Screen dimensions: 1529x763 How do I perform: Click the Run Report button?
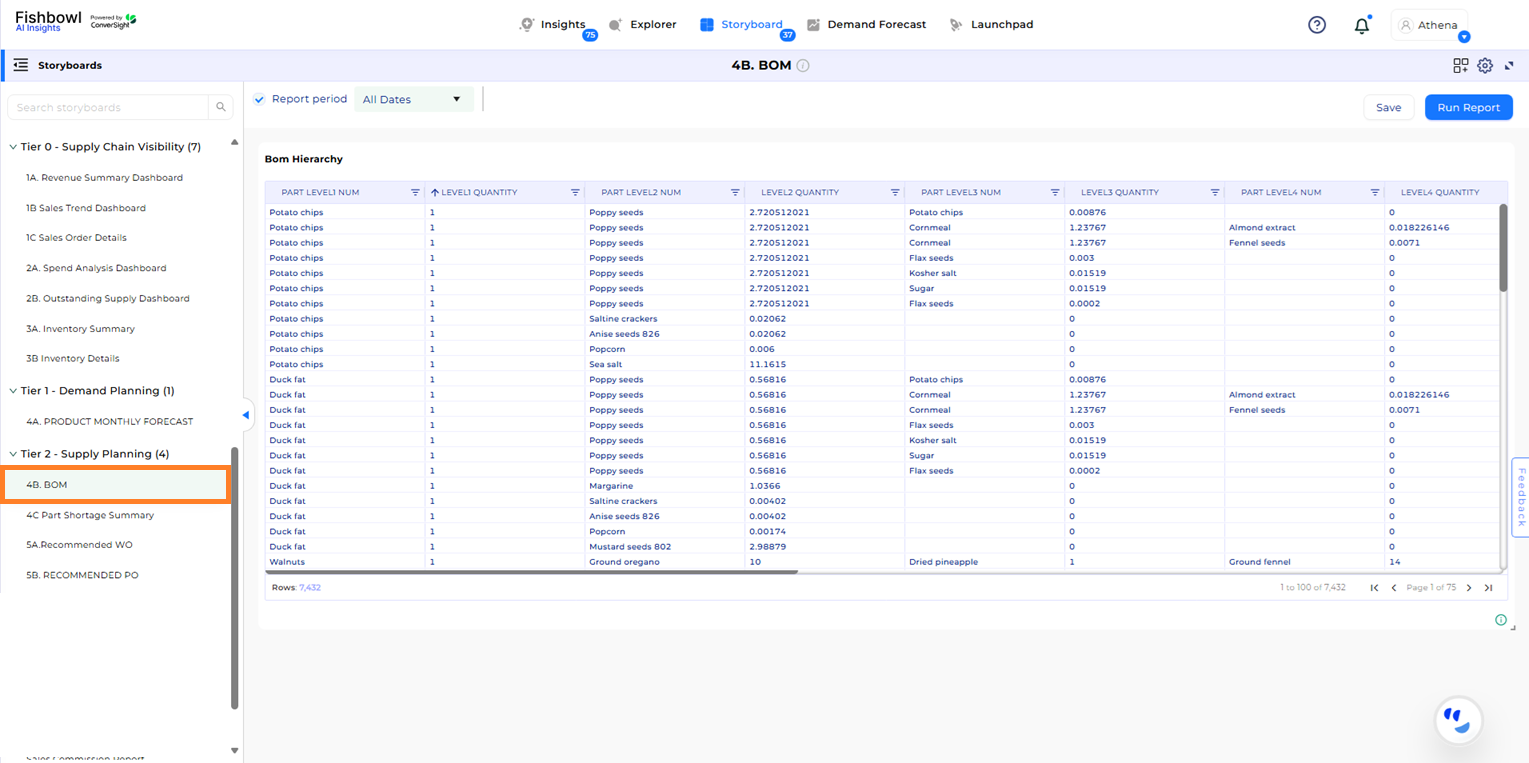[x=1468, y=107]
